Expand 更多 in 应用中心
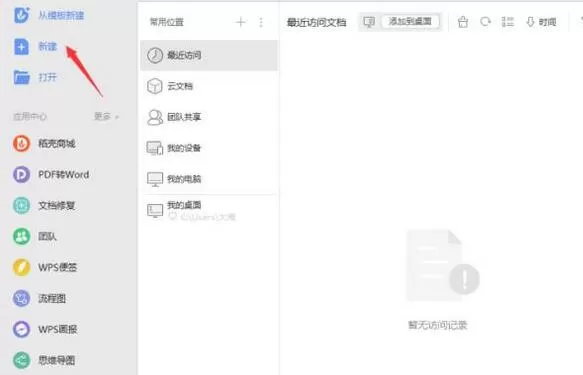This screenshot has width=583, height=375. [x=106, y=117]
